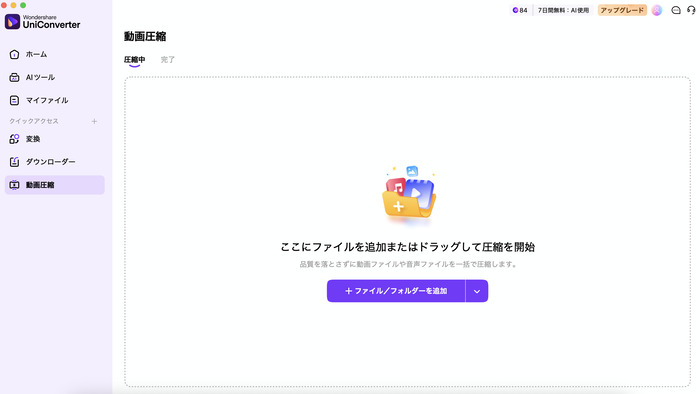Click the マイファイル document icon
Image resolution: width=700 pixels, height=394 pixels.
(14, 100)
